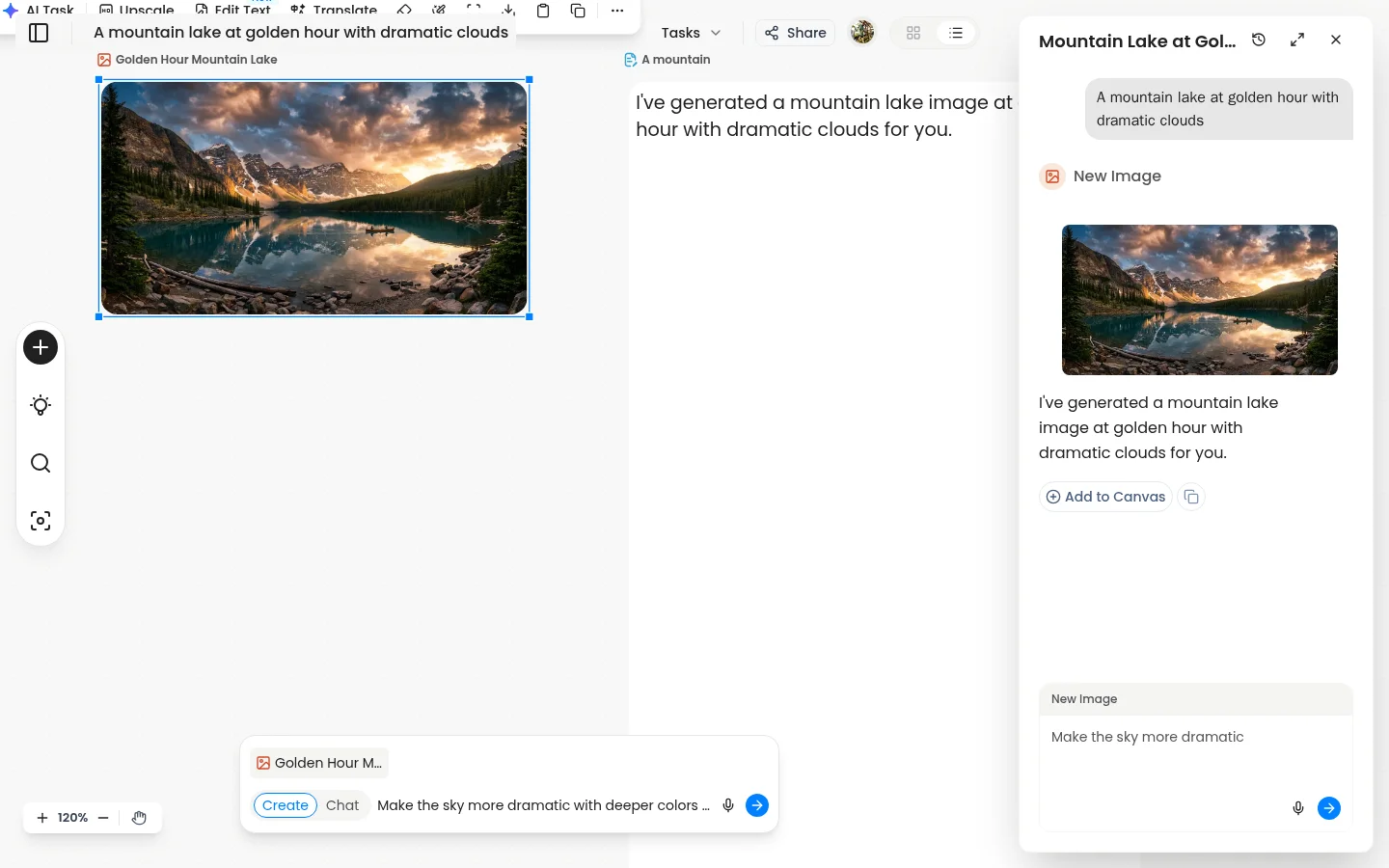Click microphone icon in chat panel input
The width and height of the screenshot is (1389, 868).
tap(1298, 808)
